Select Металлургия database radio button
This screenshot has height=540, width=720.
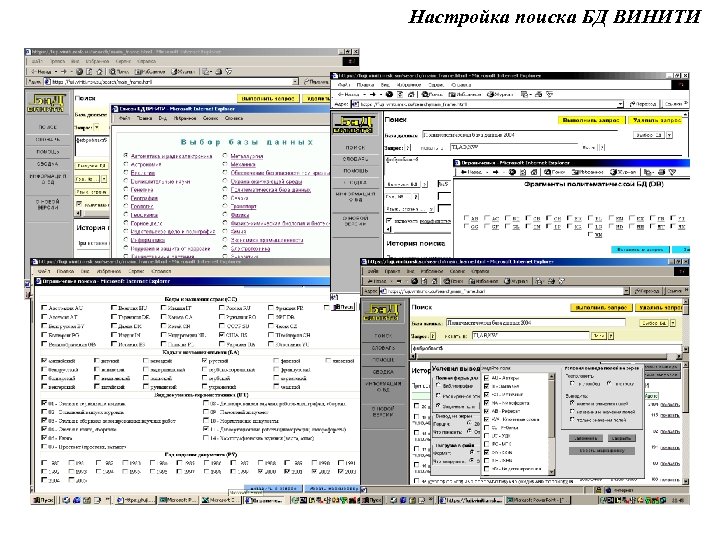[x=225, y=156]
